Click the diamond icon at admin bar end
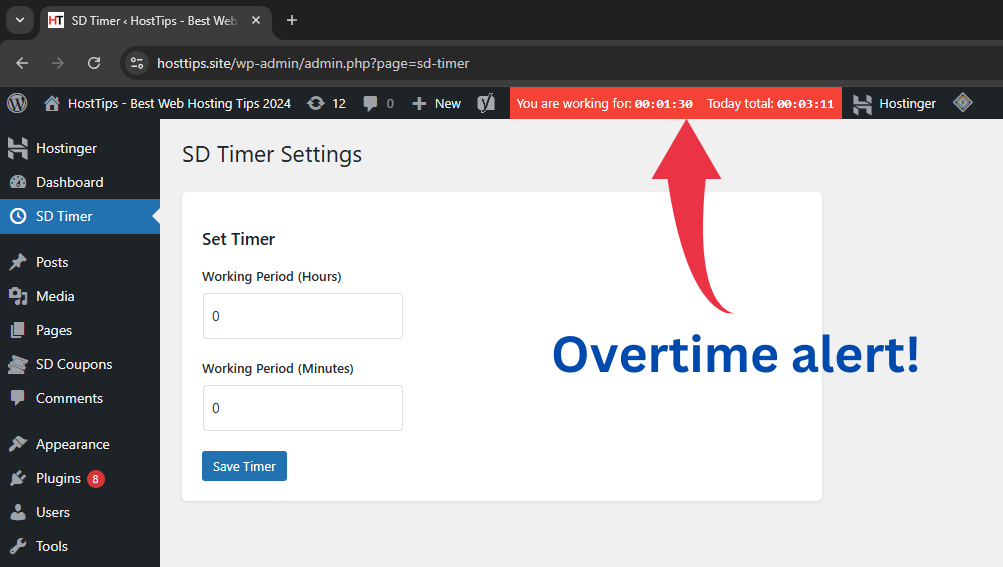The height and width of the screenshot is (567, 1003). pos(963,102)
